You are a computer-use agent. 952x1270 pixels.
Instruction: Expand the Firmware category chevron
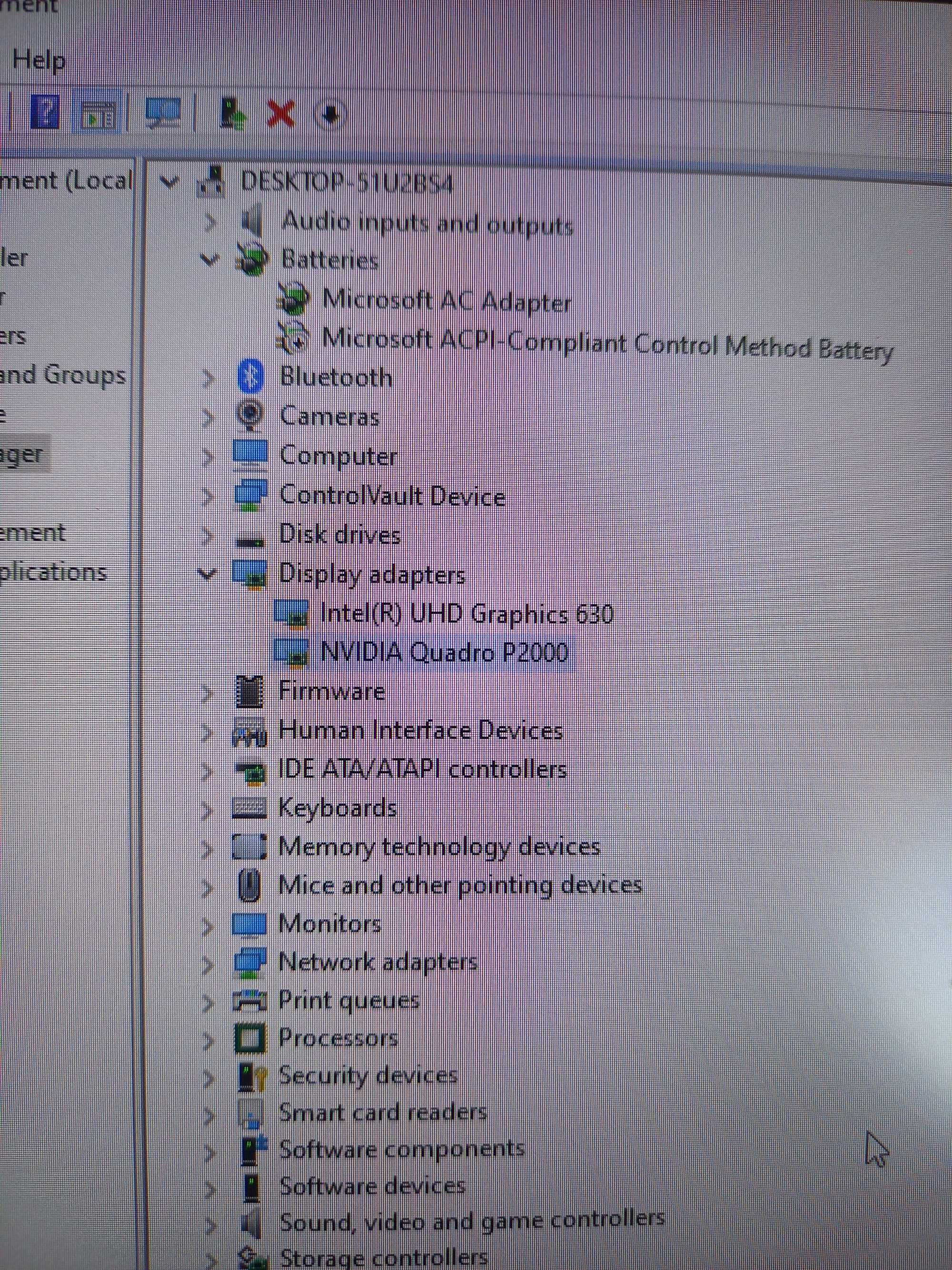[x=208, y=692]
